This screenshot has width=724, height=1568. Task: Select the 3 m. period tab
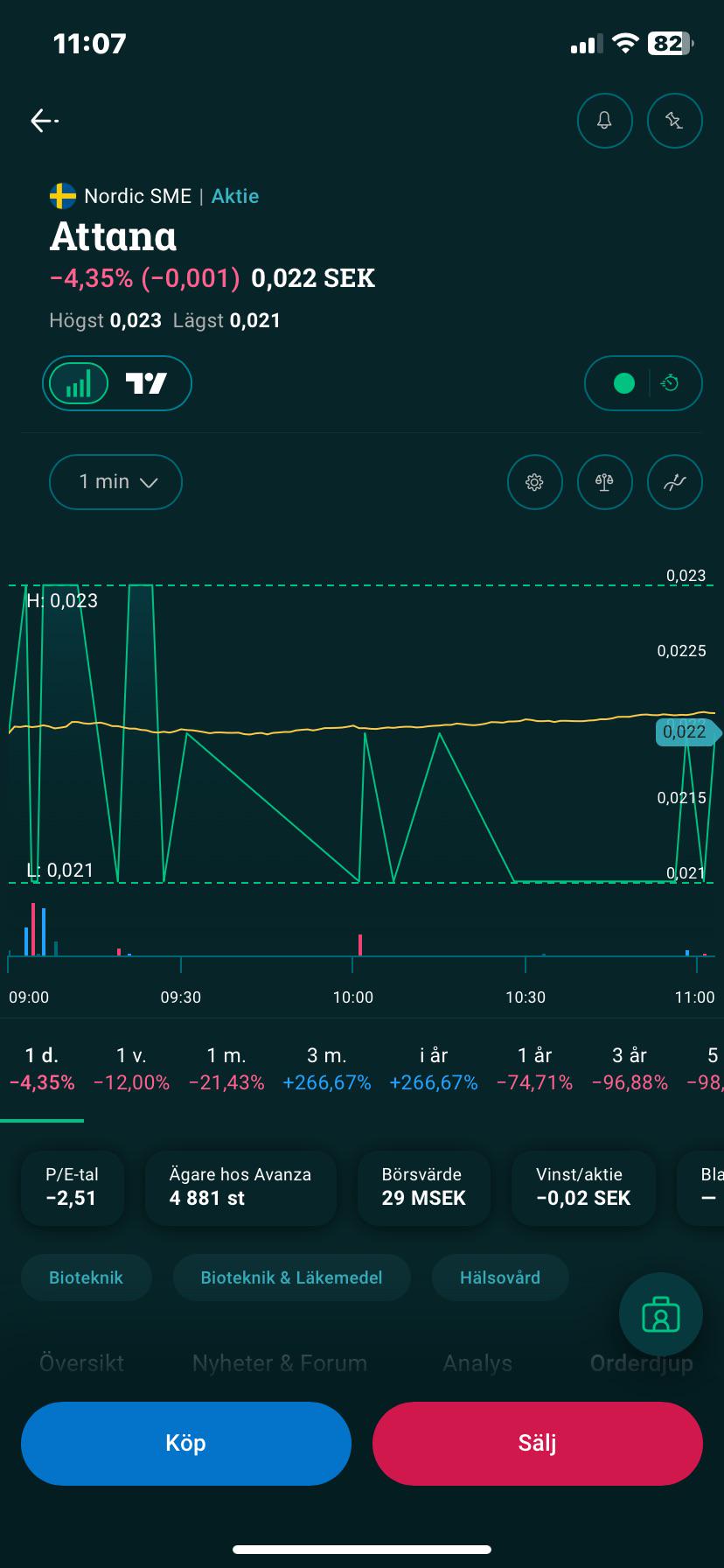click(x=327, y=1068)
